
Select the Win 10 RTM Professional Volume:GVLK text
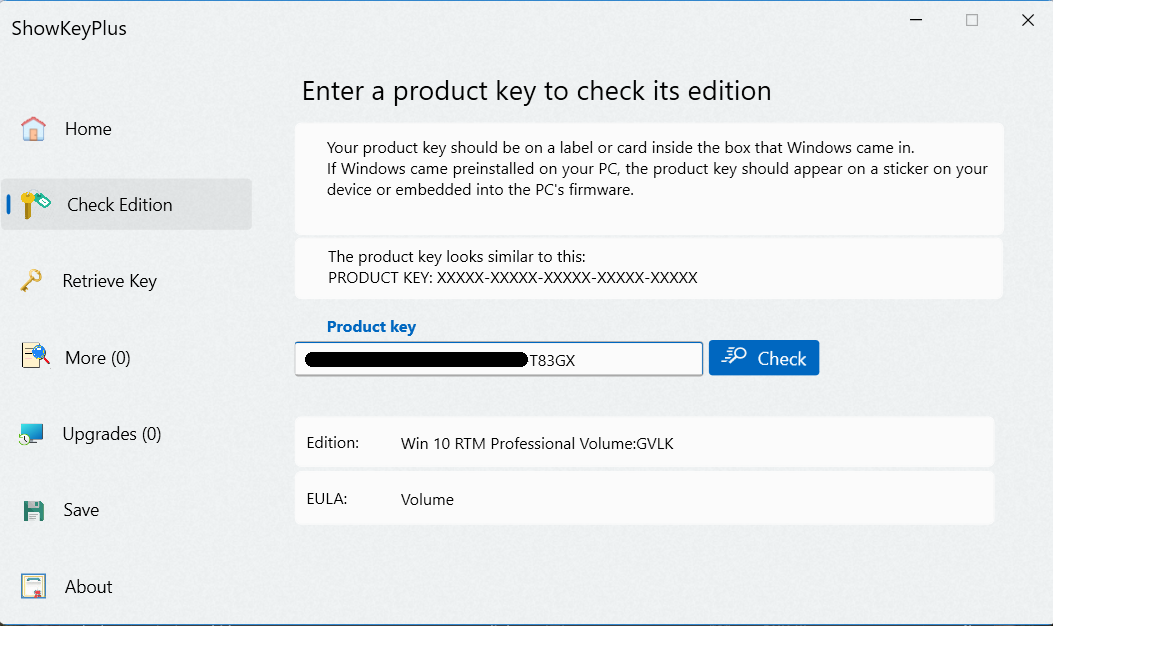point(537,444)
